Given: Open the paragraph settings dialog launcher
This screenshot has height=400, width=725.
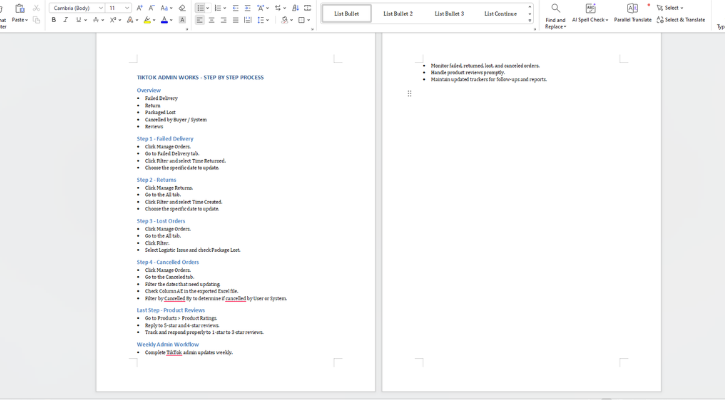Looking at the screenshot, I should click(313, 29).
